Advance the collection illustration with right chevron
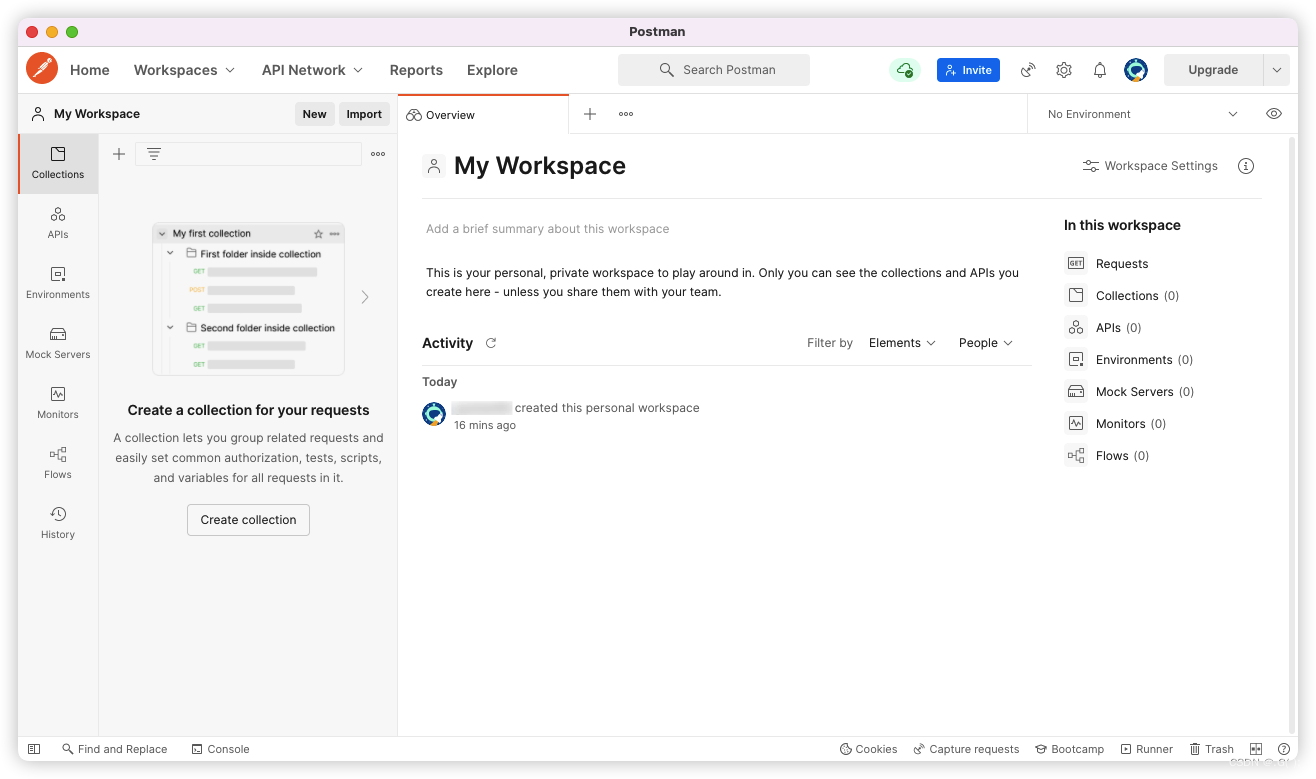 coord(365,297)
